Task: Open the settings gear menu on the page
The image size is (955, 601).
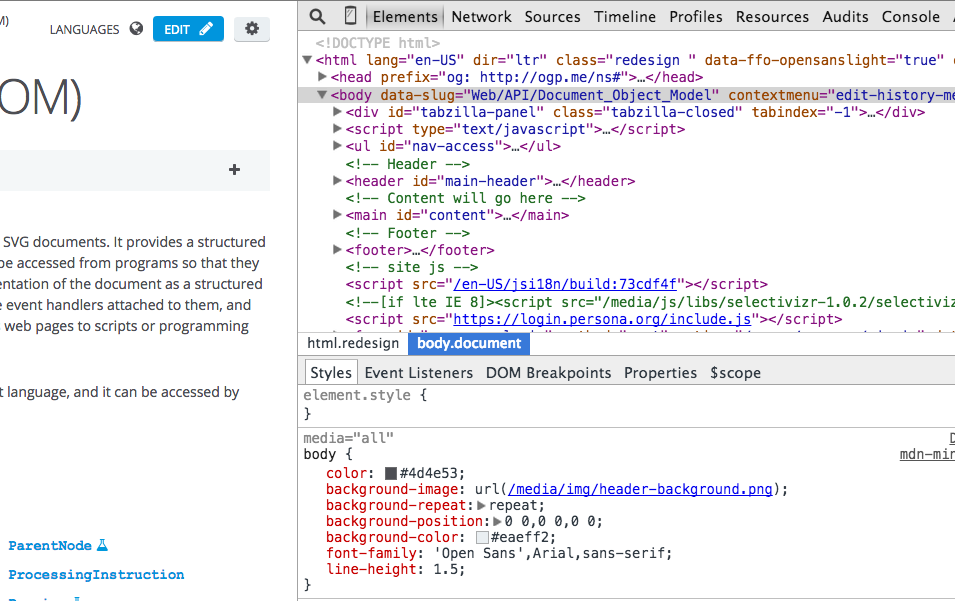Action: [252, 29]
